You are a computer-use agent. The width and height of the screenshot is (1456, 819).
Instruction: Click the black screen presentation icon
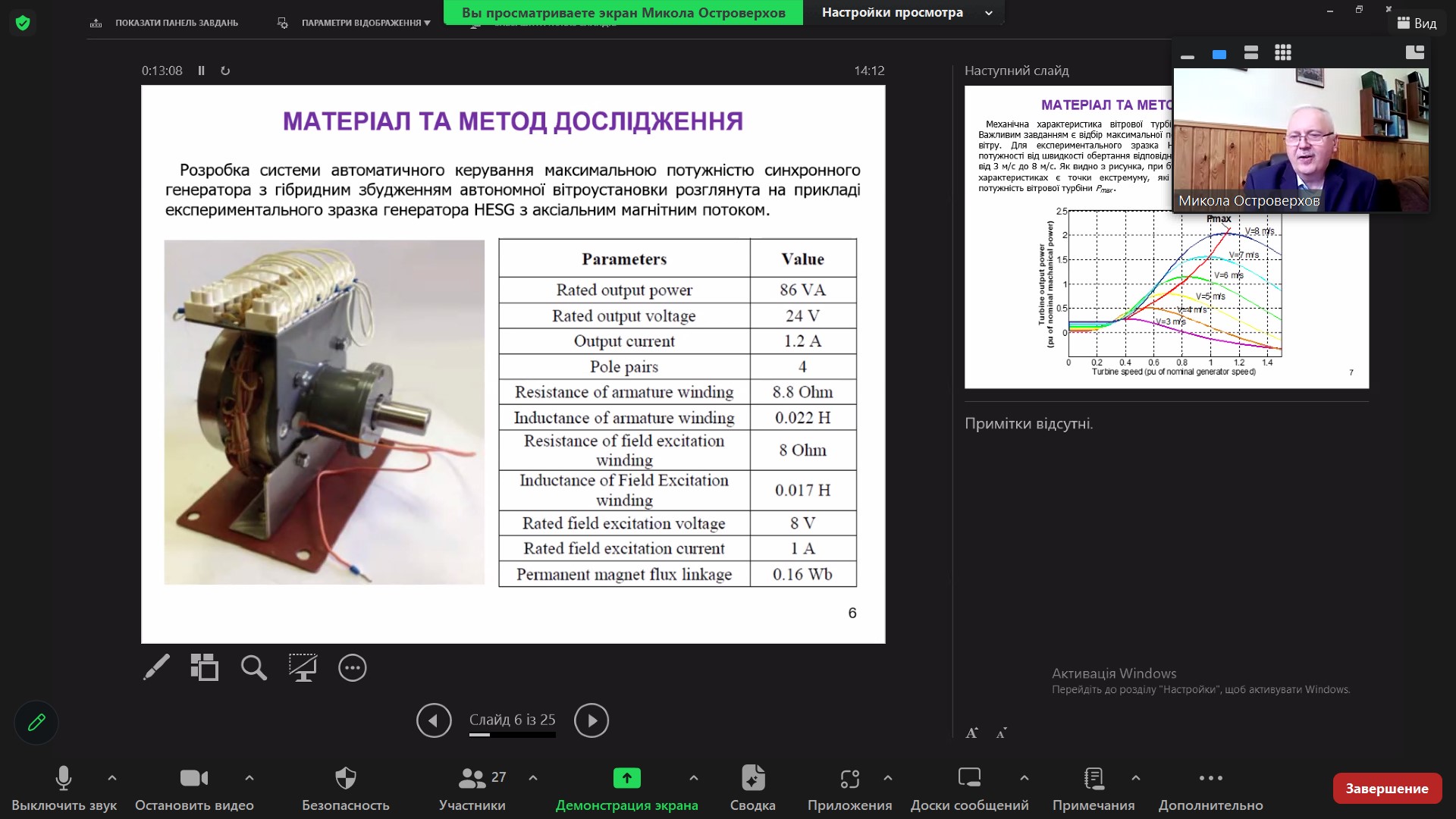303,667
